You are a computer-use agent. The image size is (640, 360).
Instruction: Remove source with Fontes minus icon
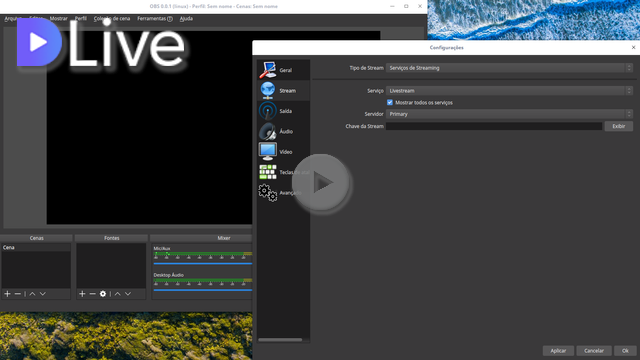click(x=92, y=294)
